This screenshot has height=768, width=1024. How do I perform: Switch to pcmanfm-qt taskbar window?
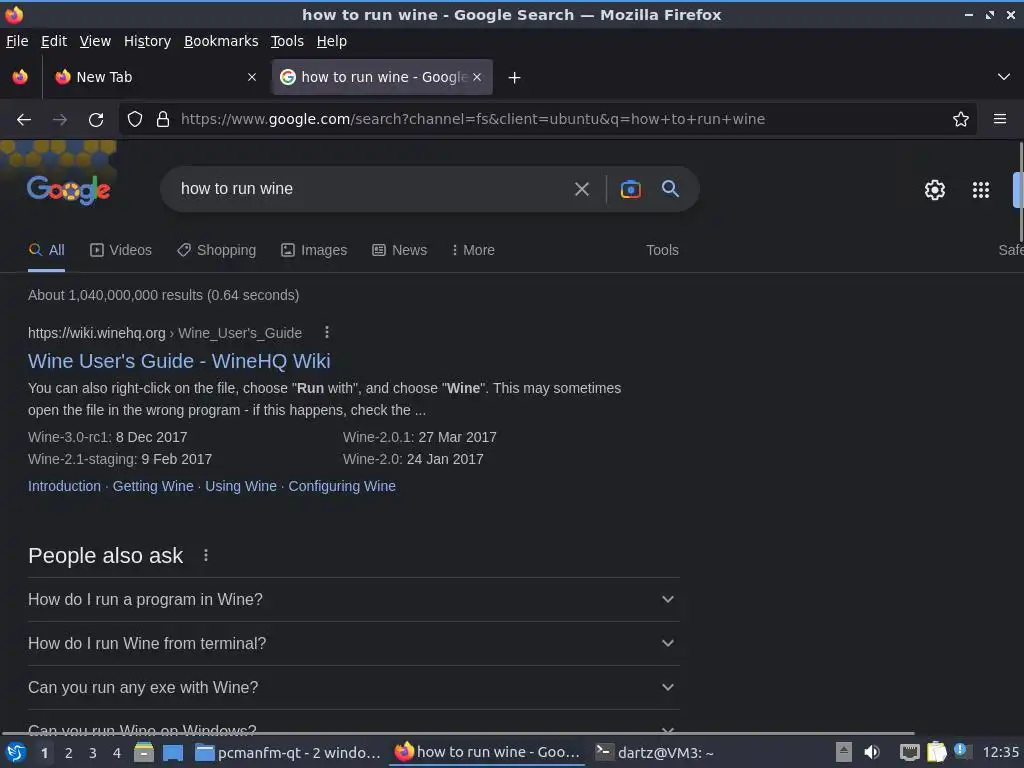pyautogui.click(x=288, y=753)
